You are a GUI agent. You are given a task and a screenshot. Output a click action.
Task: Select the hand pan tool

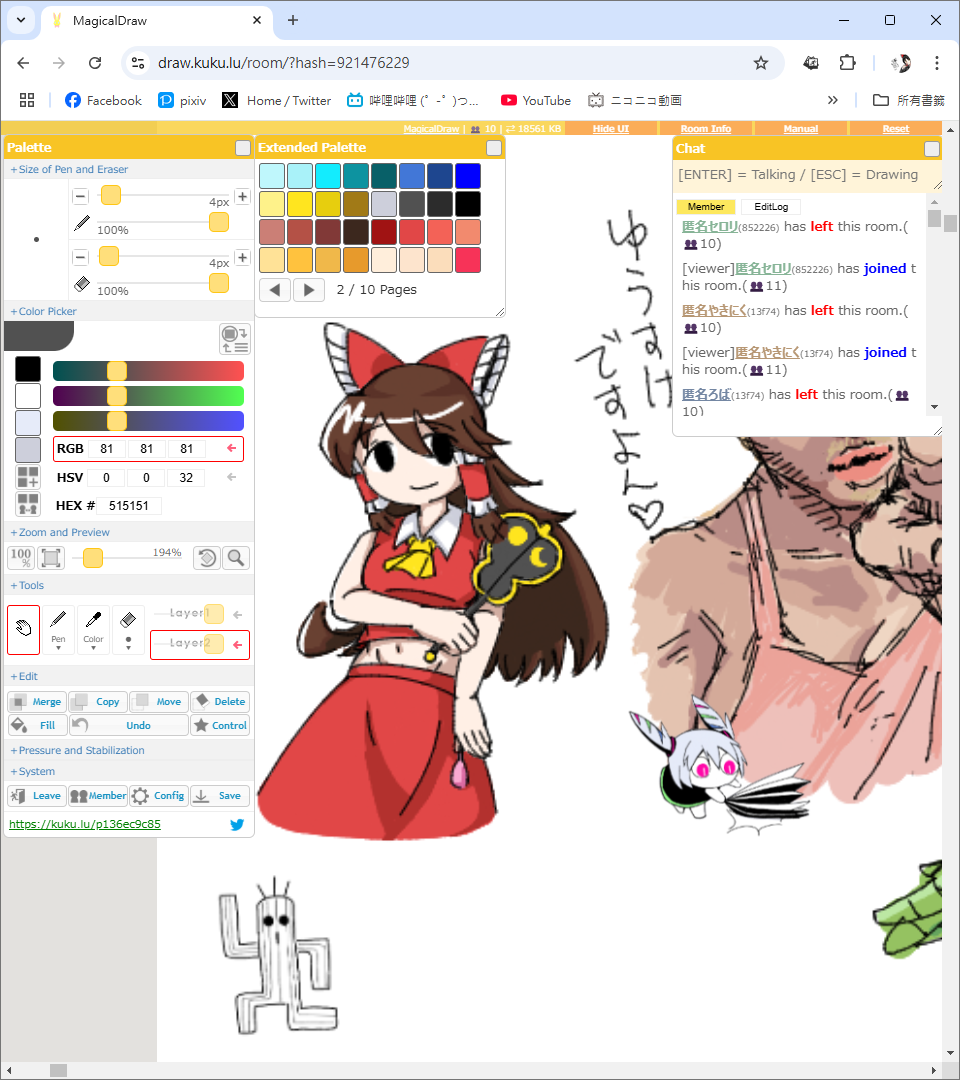tap(23, 630)
